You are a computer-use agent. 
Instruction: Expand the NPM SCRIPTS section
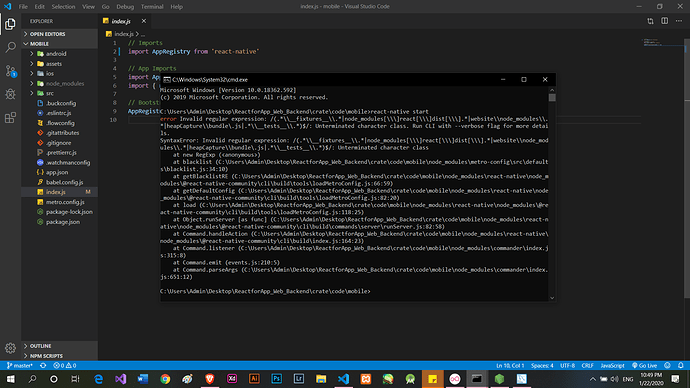(x=46, y=356)
